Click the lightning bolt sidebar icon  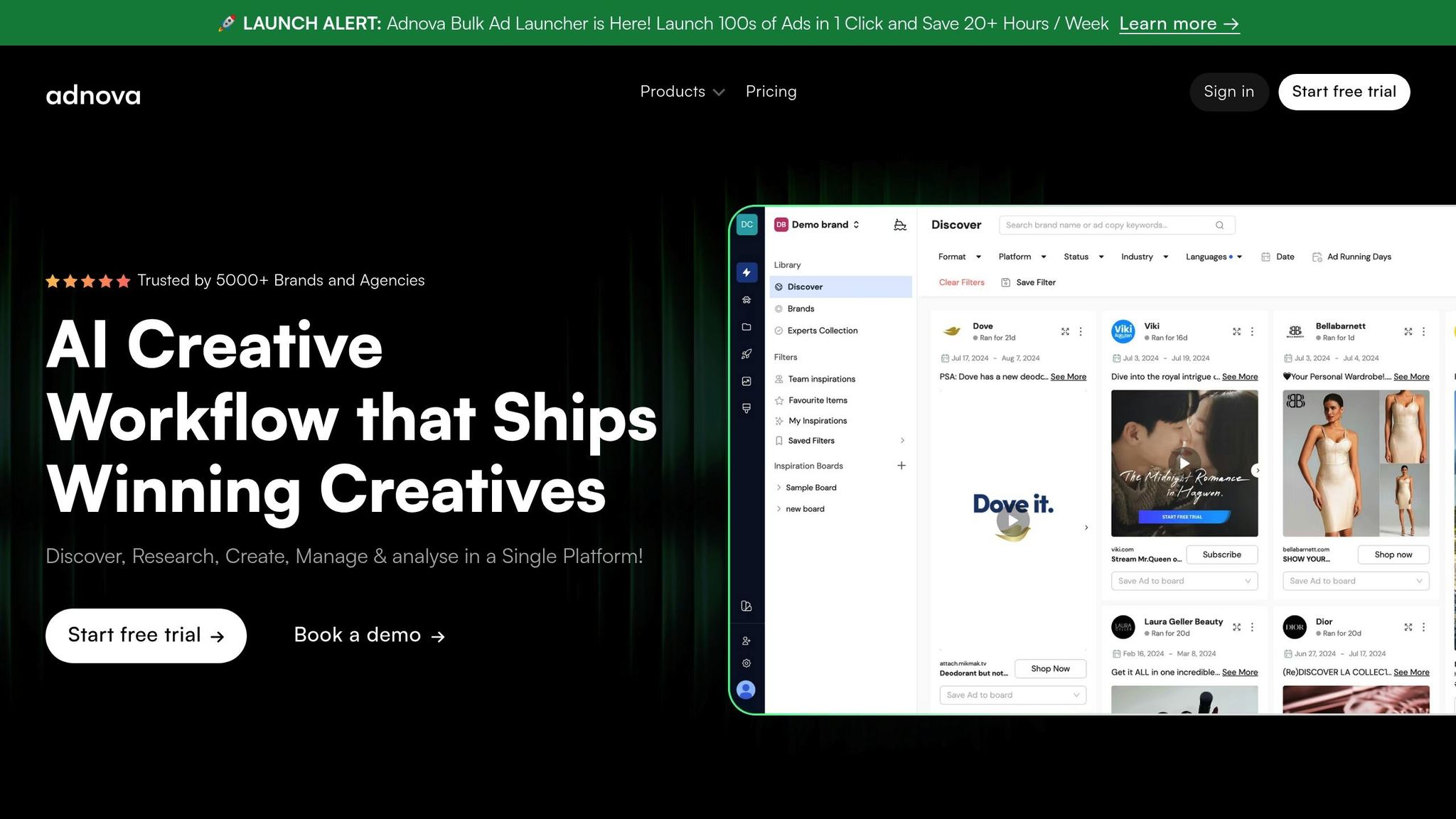tap(746, 272)
